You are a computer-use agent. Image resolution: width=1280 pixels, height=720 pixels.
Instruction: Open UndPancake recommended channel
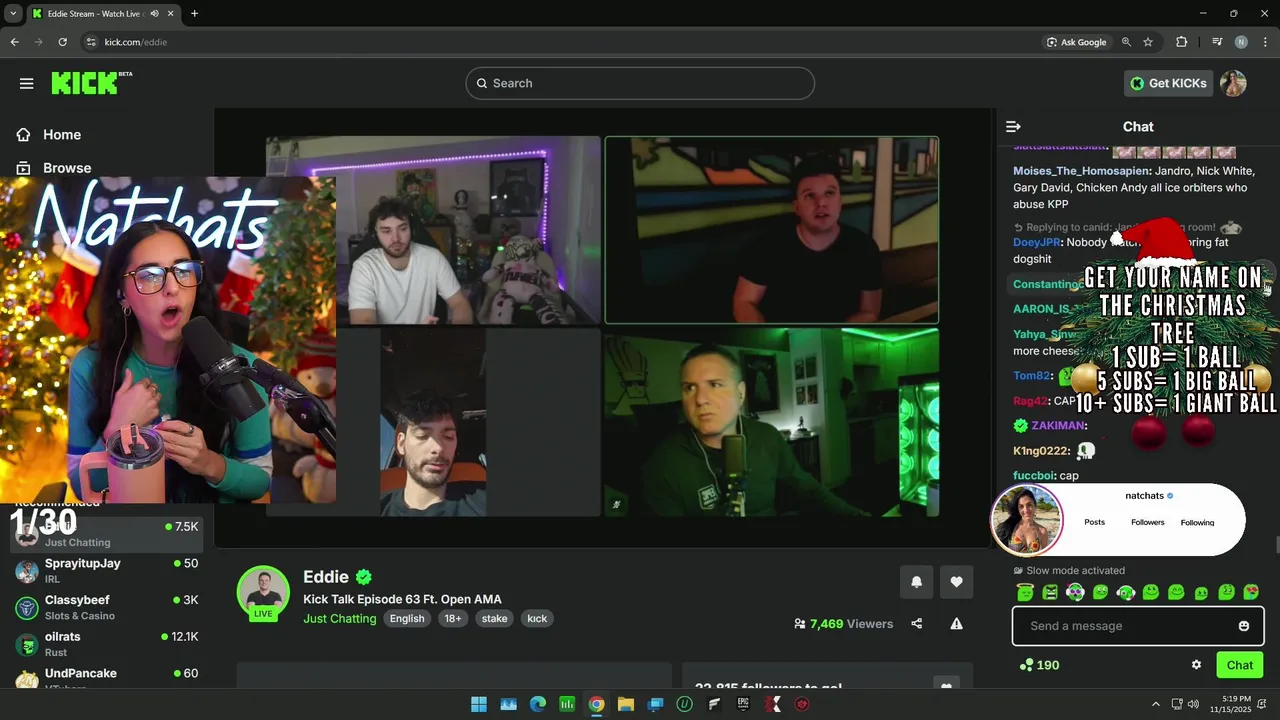107,678
